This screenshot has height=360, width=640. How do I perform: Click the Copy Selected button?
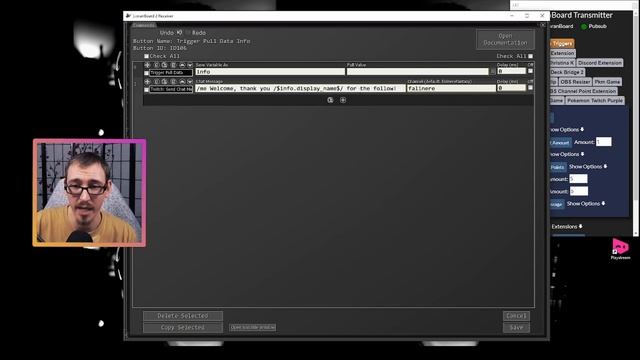click(x=183, y=327)
